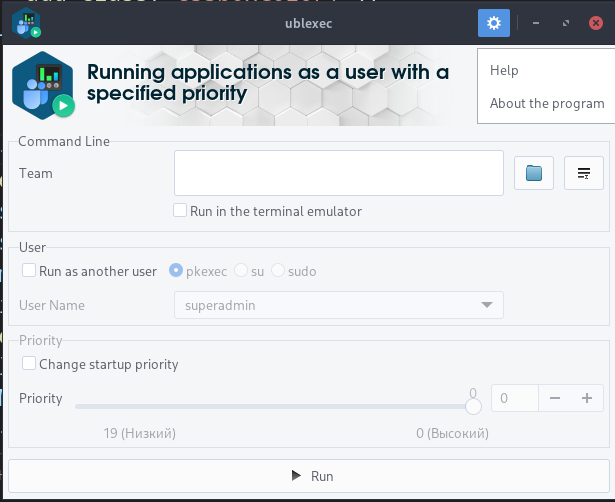615x502 pixels.
Task: Click the Team command input field
Action: (338, 173)
